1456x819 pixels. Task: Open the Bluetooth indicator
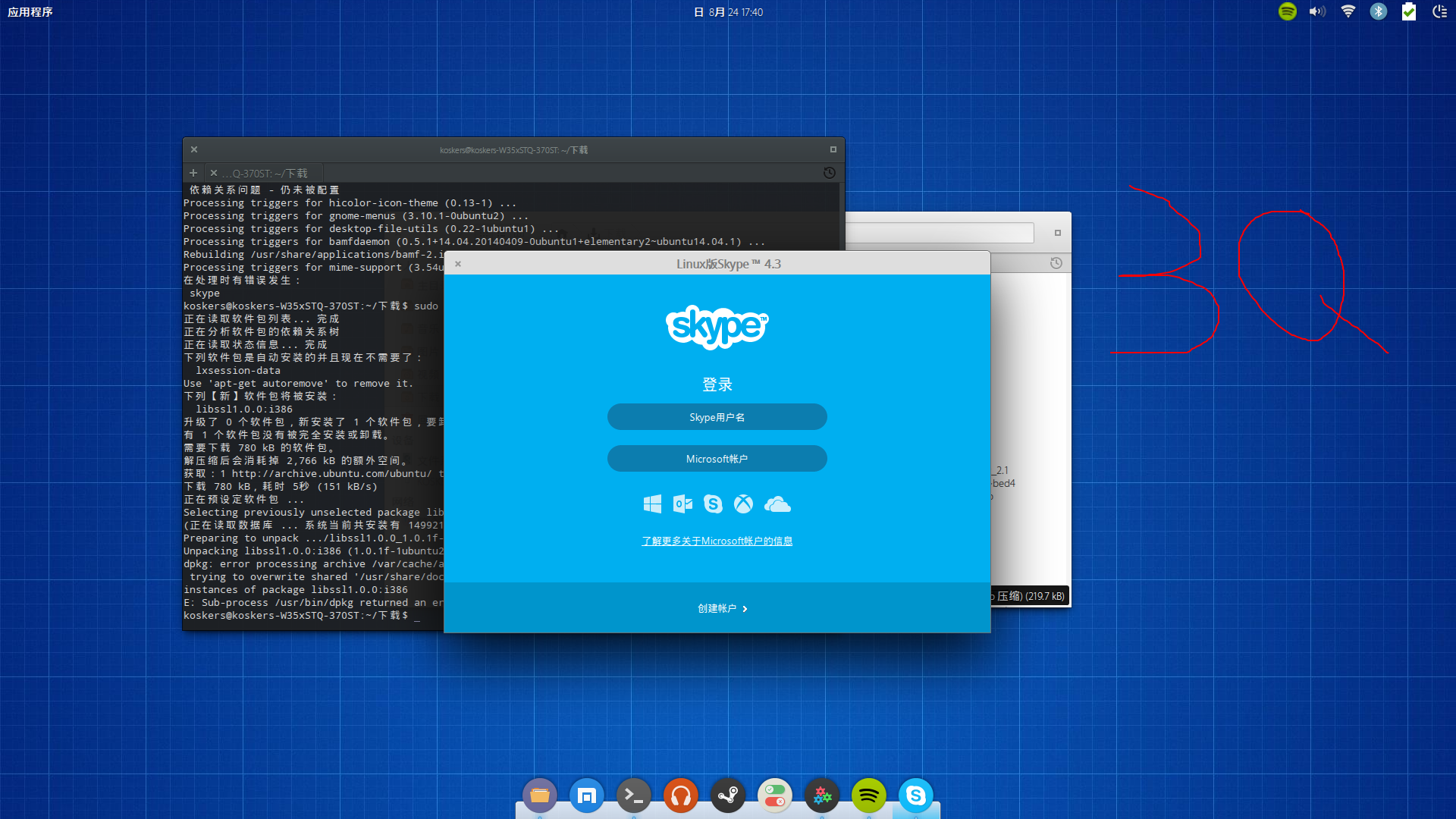(1379, 11)
